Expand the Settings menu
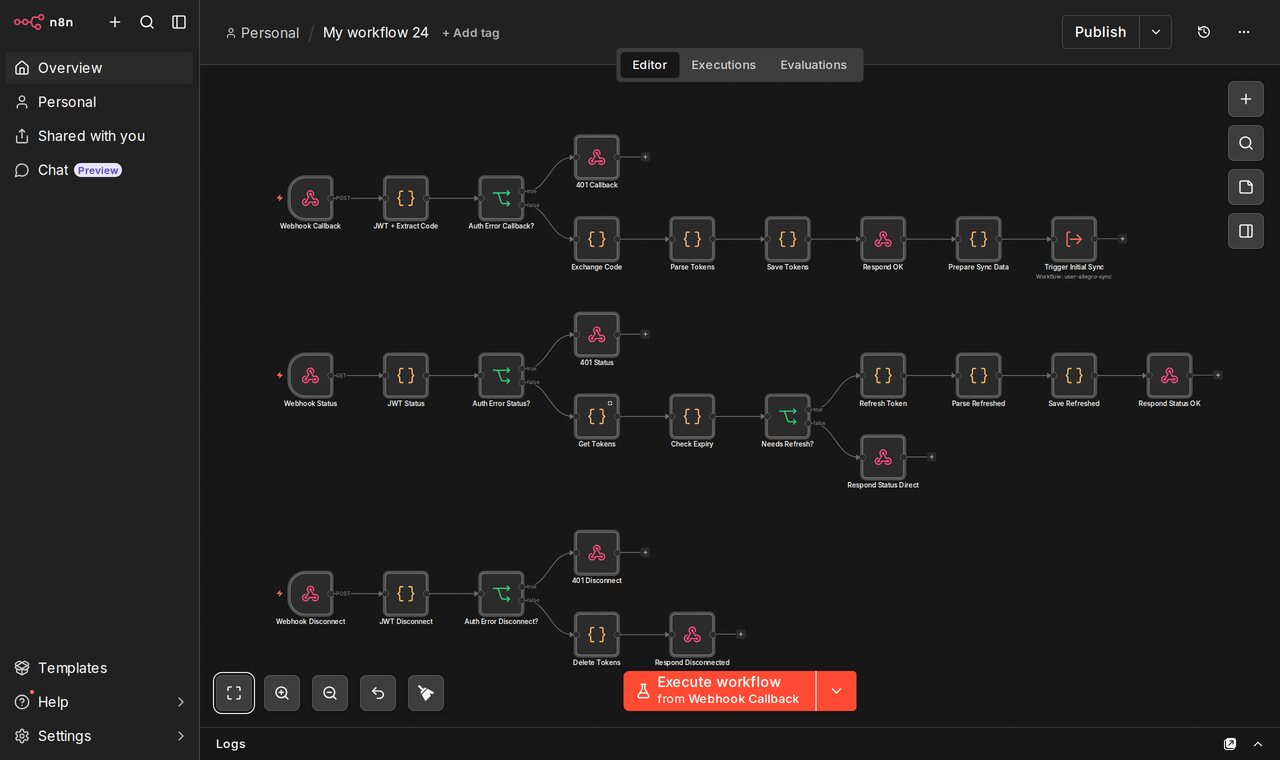 99,736
